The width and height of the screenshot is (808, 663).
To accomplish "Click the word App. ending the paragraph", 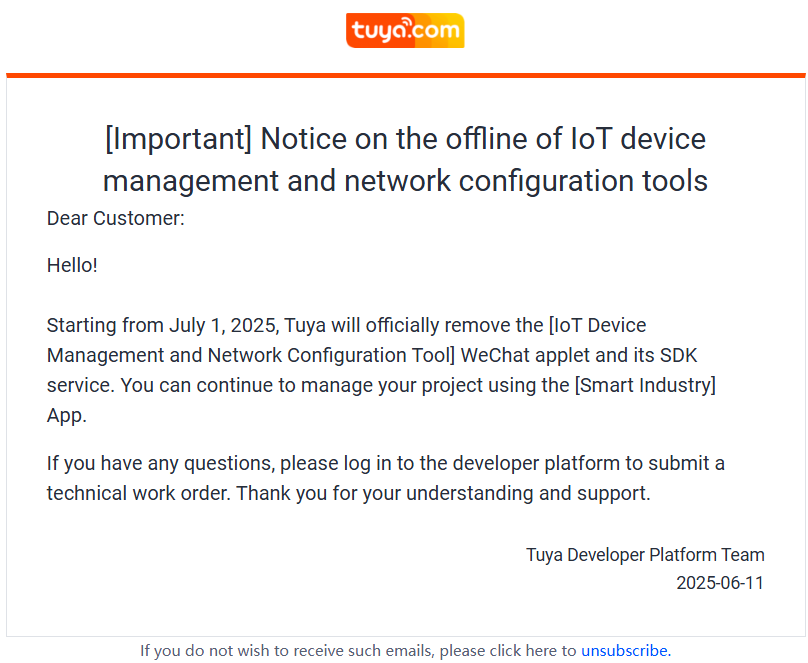I will [x=66, y=415].
